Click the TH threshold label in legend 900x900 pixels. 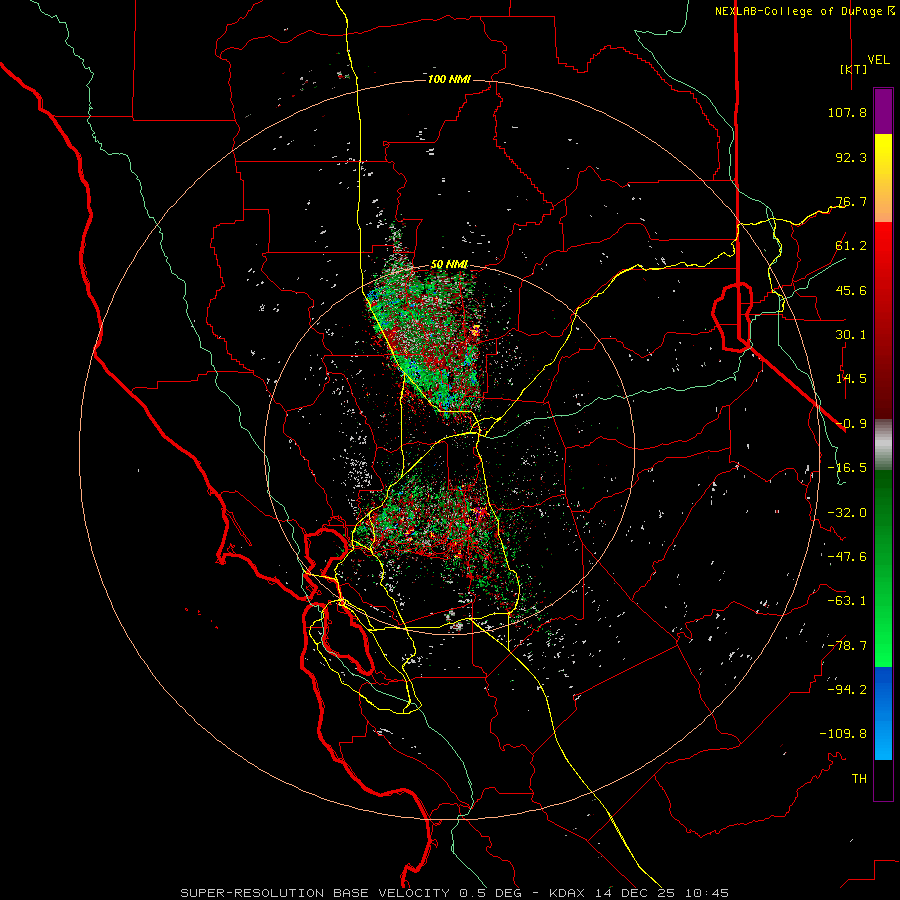[x=859, y=779]
